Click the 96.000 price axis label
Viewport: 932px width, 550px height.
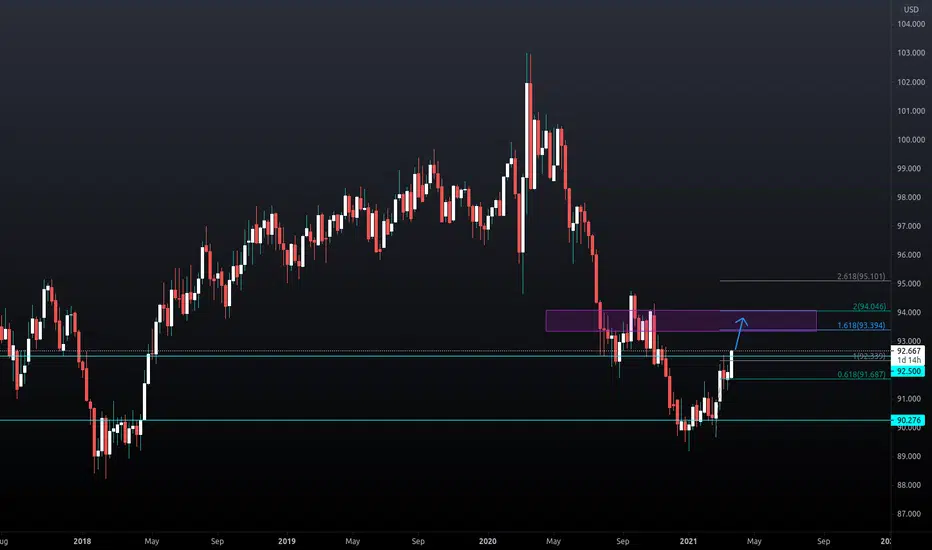pos(911,254)
